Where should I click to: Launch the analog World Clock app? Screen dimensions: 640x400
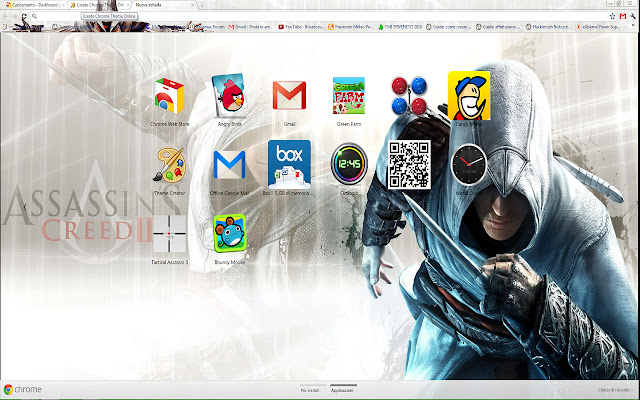pos(469,164)
